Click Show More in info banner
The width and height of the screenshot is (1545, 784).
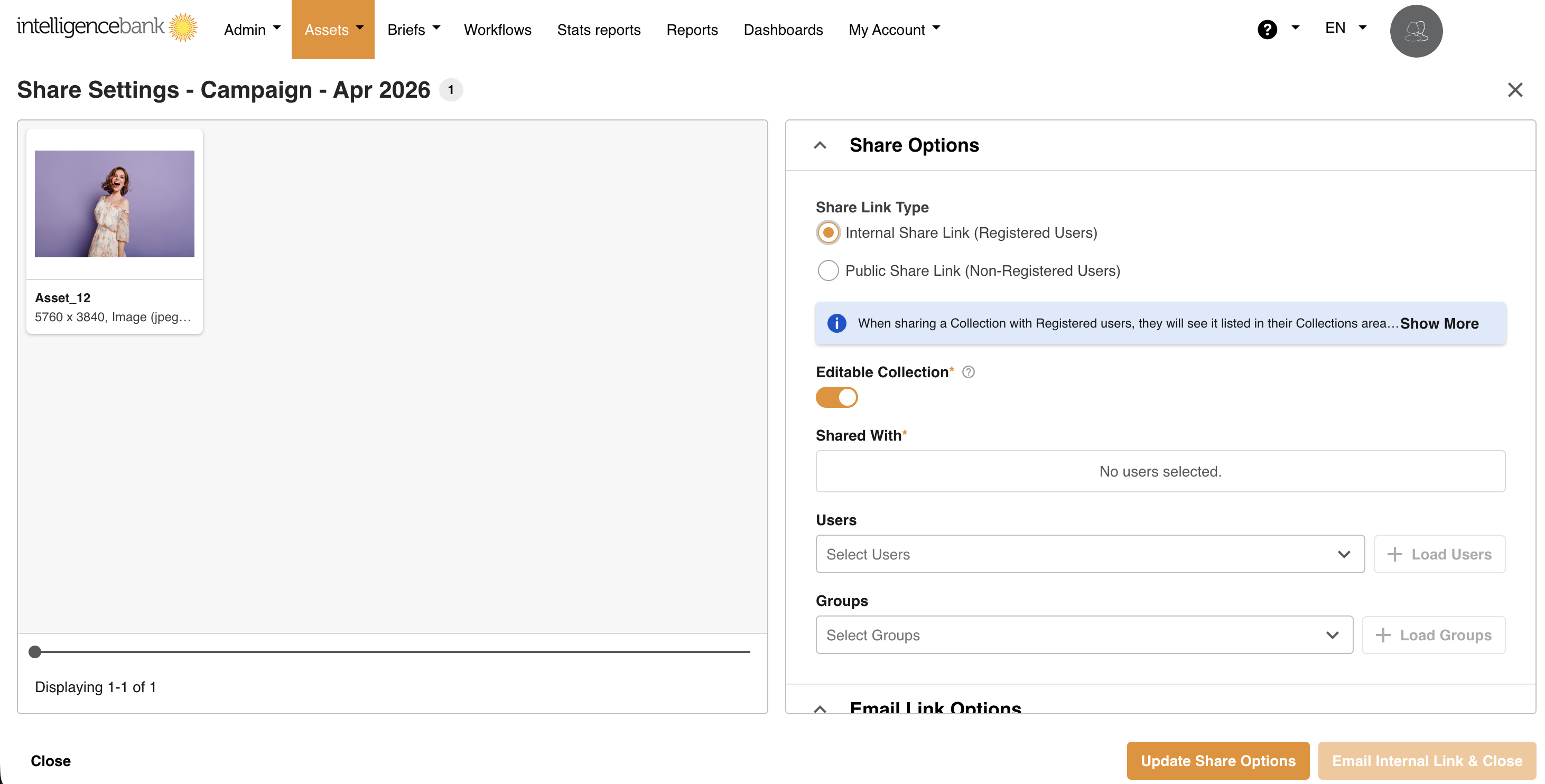point(1439,323)
